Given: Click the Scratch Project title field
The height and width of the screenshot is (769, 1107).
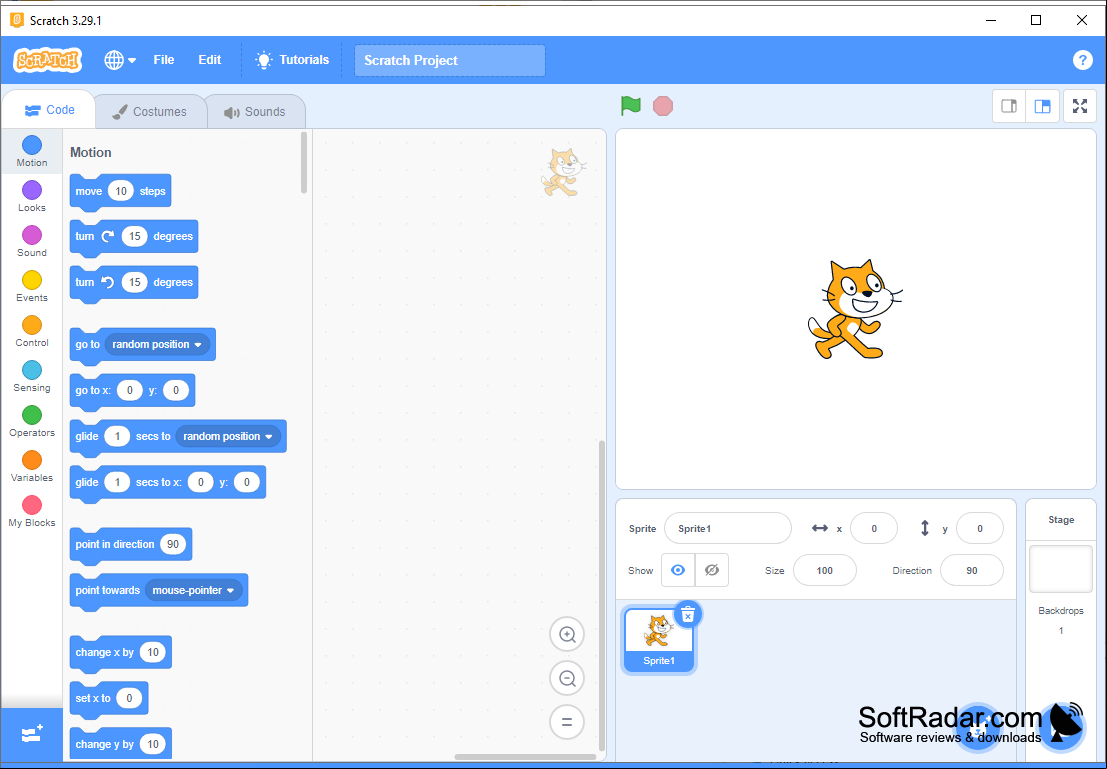Looking at the screenshot, I should (x=450, y=61).
